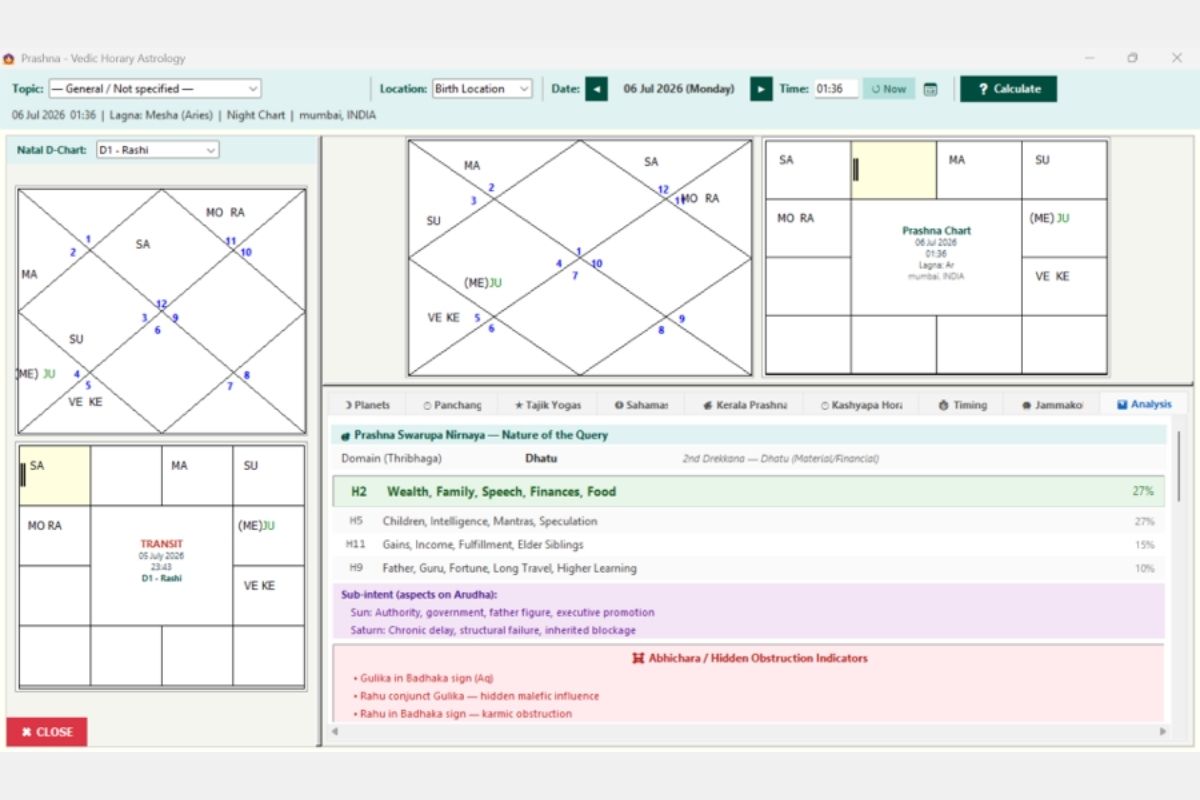Open the Topic dropdown
Image resolution: width=1200 pixels, height=800 pixels.
(154, 89)
